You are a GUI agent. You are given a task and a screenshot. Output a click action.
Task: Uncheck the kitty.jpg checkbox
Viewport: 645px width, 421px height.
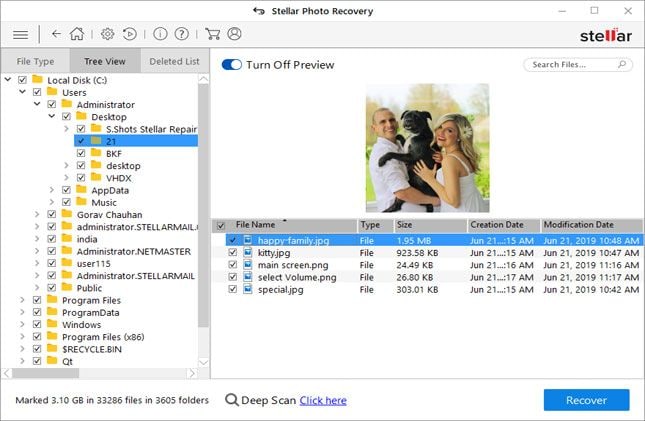pos(232,252)
